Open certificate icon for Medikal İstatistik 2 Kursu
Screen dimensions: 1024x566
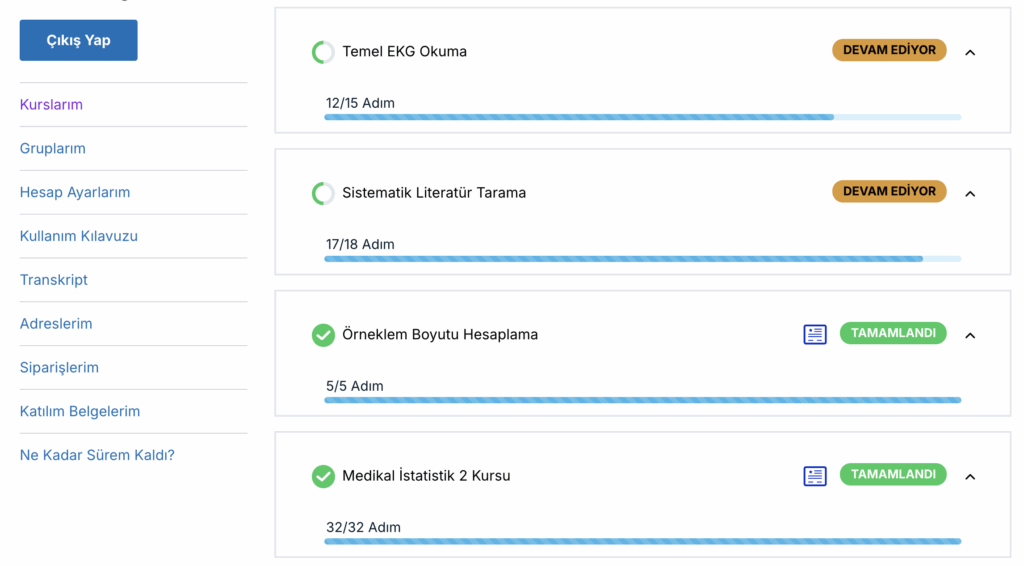tap(814, 476)
